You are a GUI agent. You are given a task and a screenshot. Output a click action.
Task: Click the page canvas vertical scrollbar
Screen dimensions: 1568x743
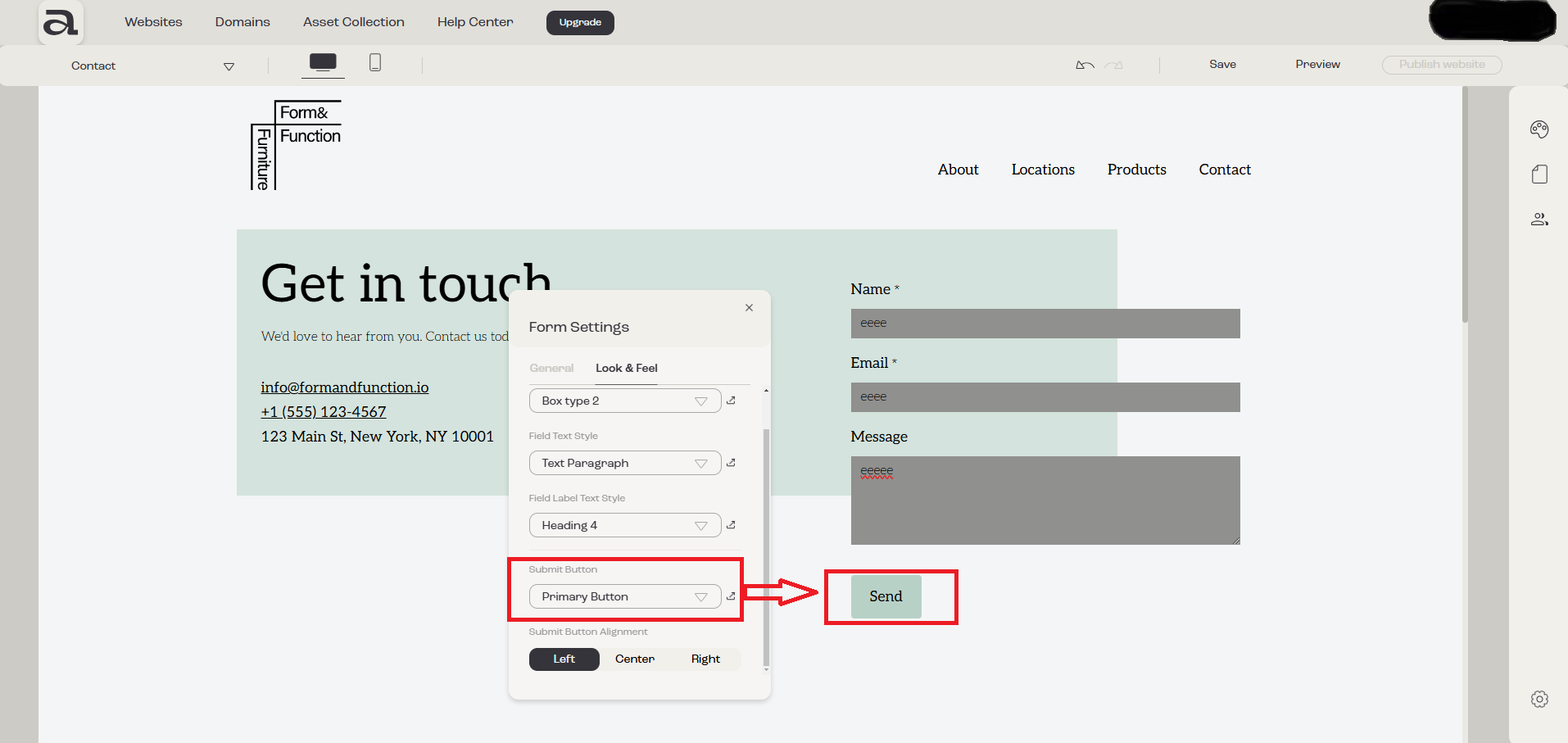click(x=1465, y=205)
